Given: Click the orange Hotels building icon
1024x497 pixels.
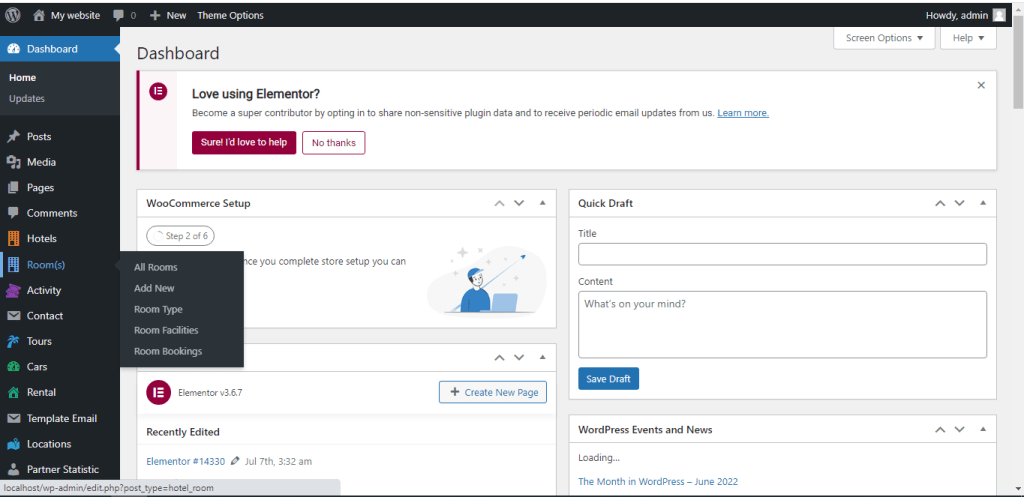Looking at the screenshot, I should point(13,238).
